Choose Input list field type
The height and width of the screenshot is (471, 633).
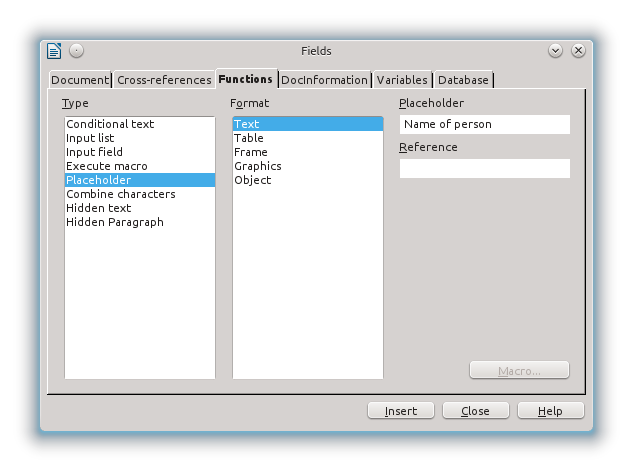90,138
